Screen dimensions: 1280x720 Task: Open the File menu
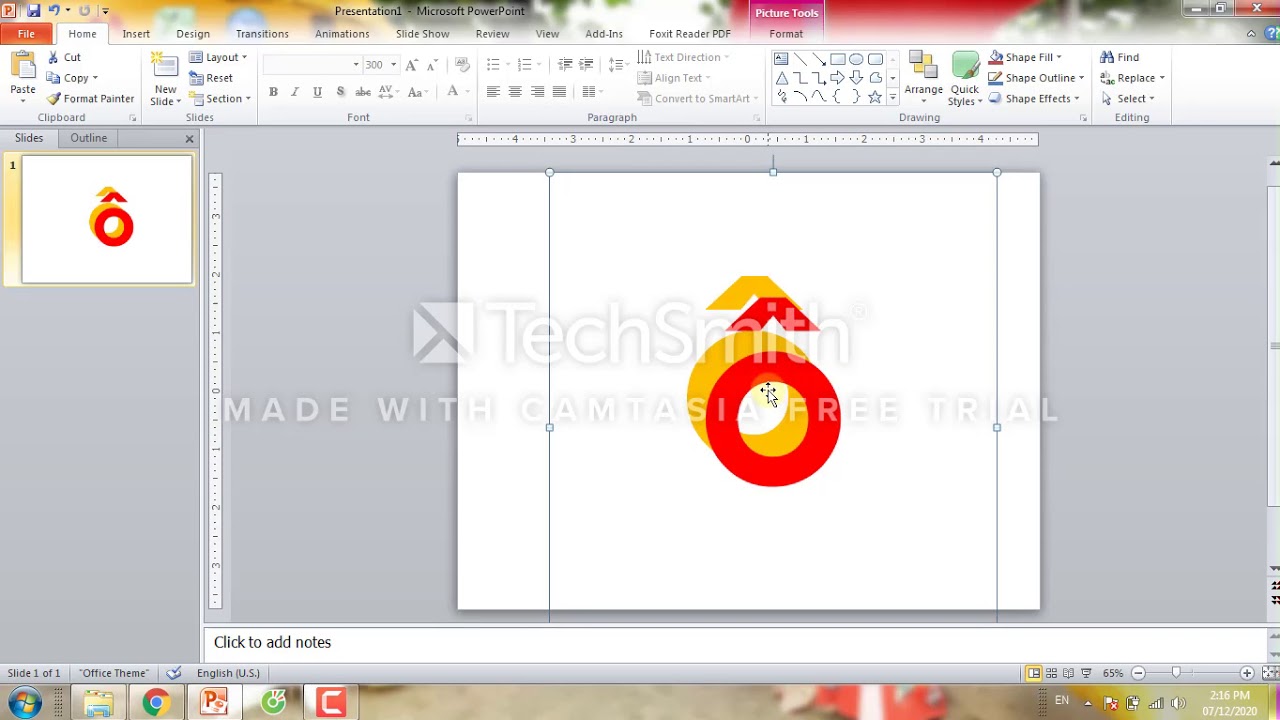click(26, 34)
